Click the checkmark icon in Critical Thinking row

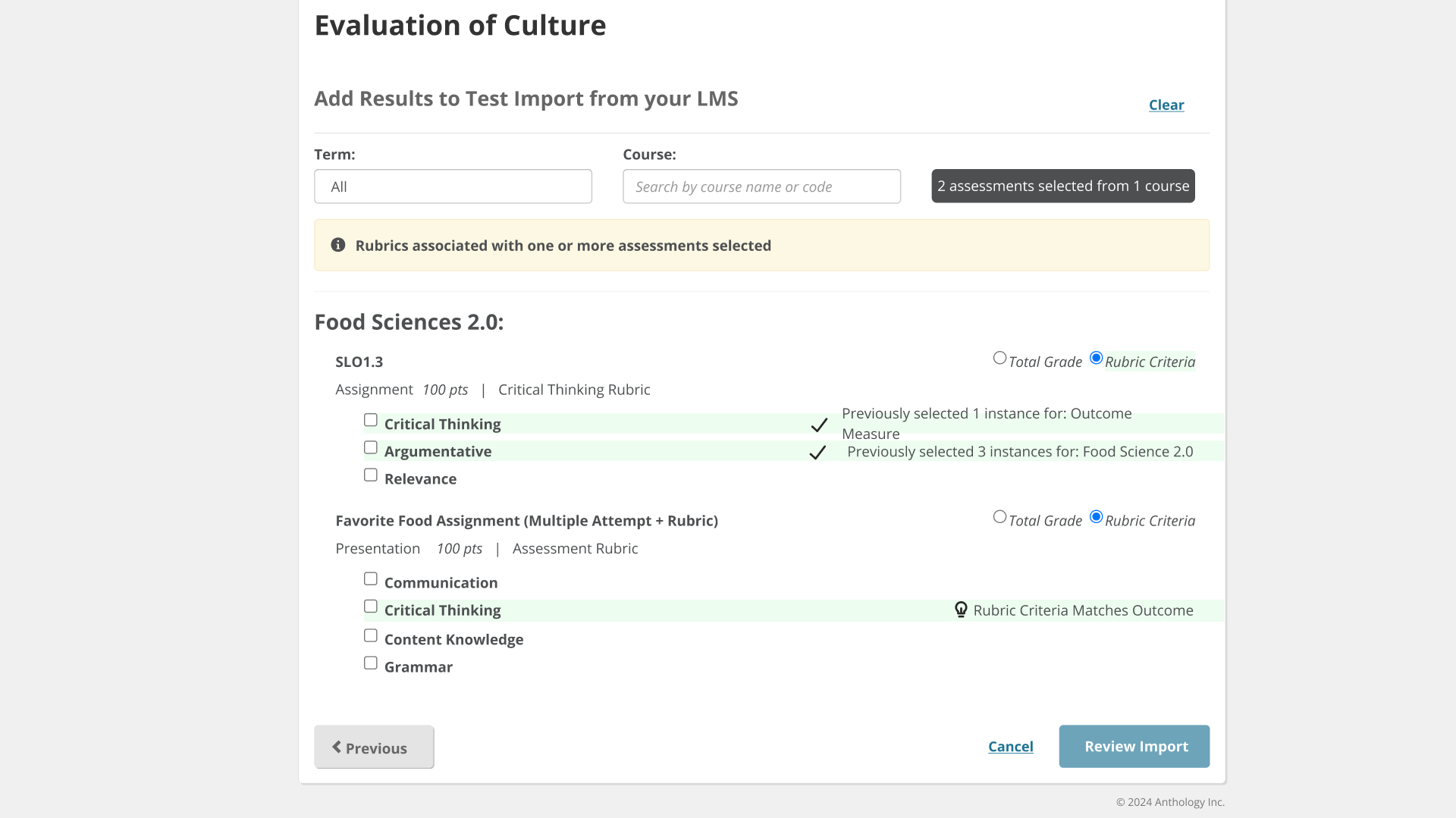click(x=819, y=425)
